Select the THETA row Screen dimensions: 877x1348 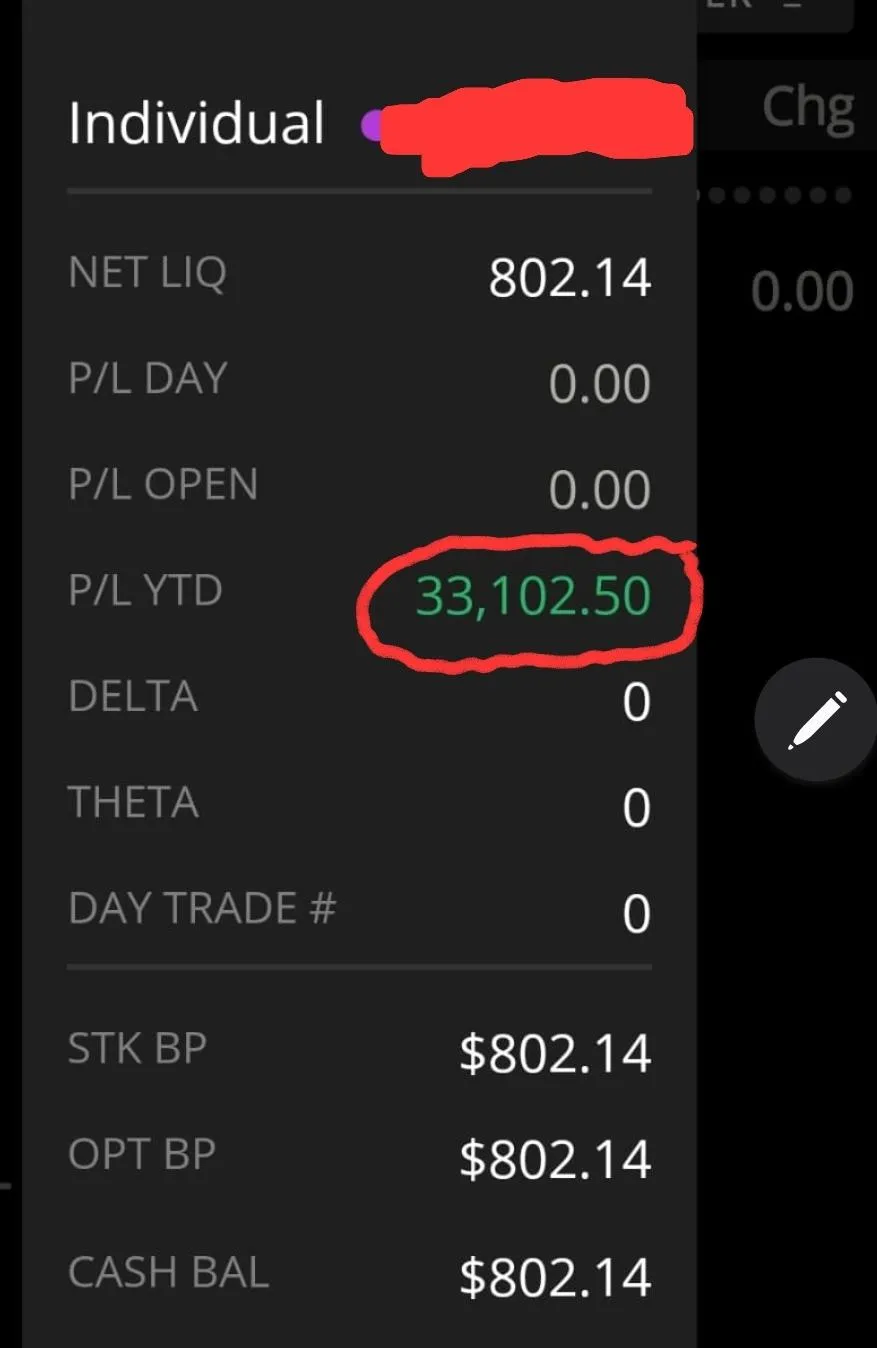point(360,806)
